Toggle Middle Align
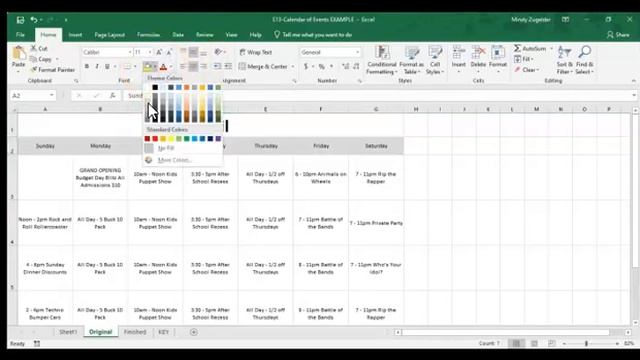Viewport: 640px width, 360px height. tap(193, 52)
